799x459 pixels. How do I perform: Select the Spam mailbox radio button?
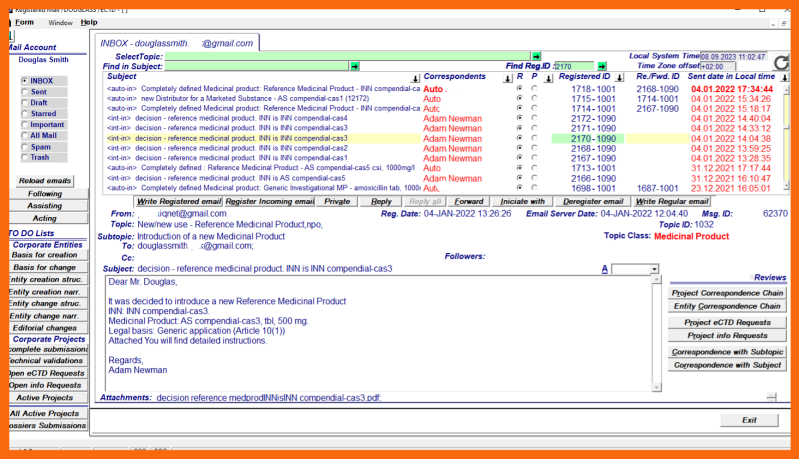point(24,146)
